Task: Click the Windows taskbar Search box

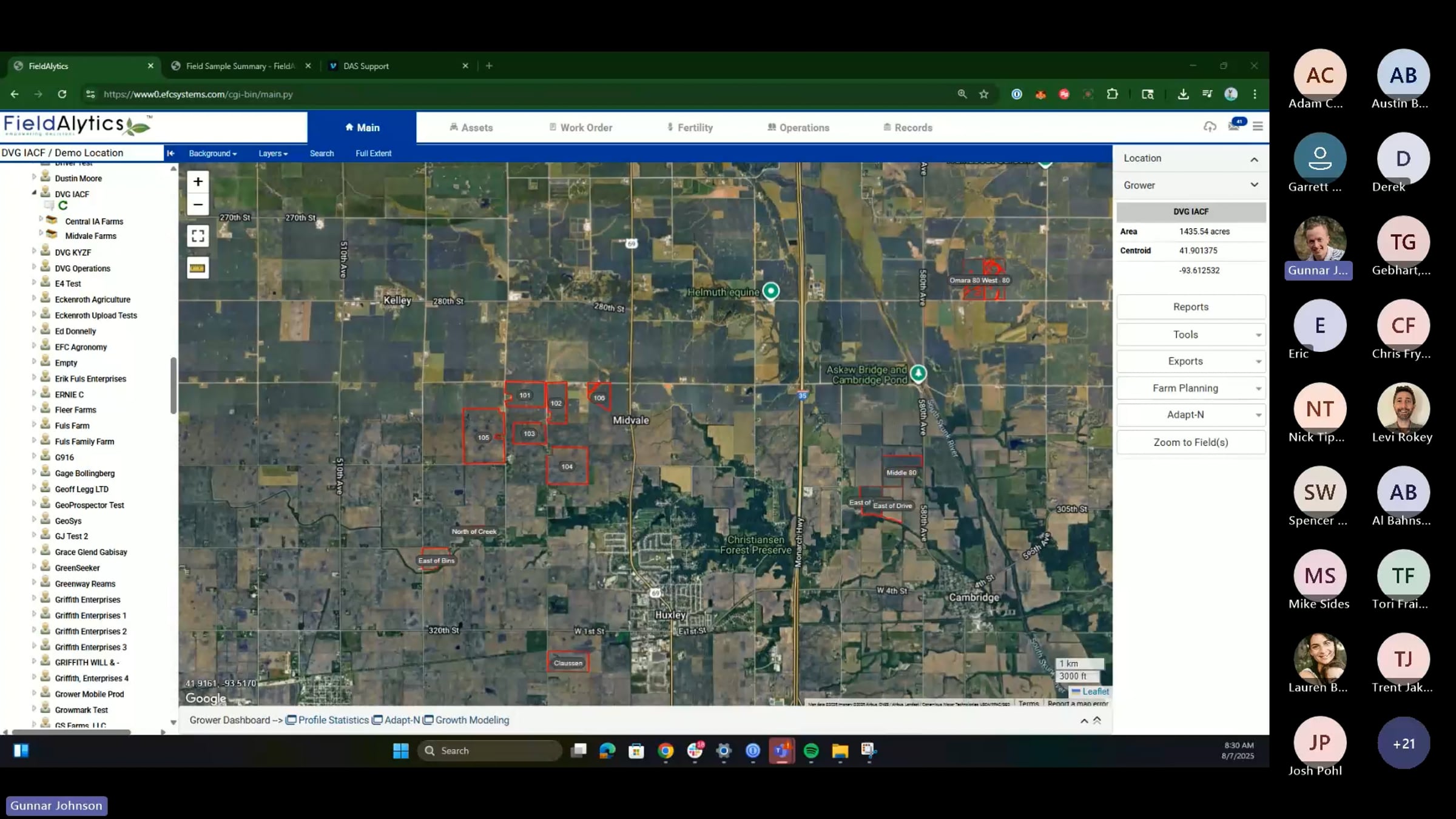Action: (x=490, y=751)
